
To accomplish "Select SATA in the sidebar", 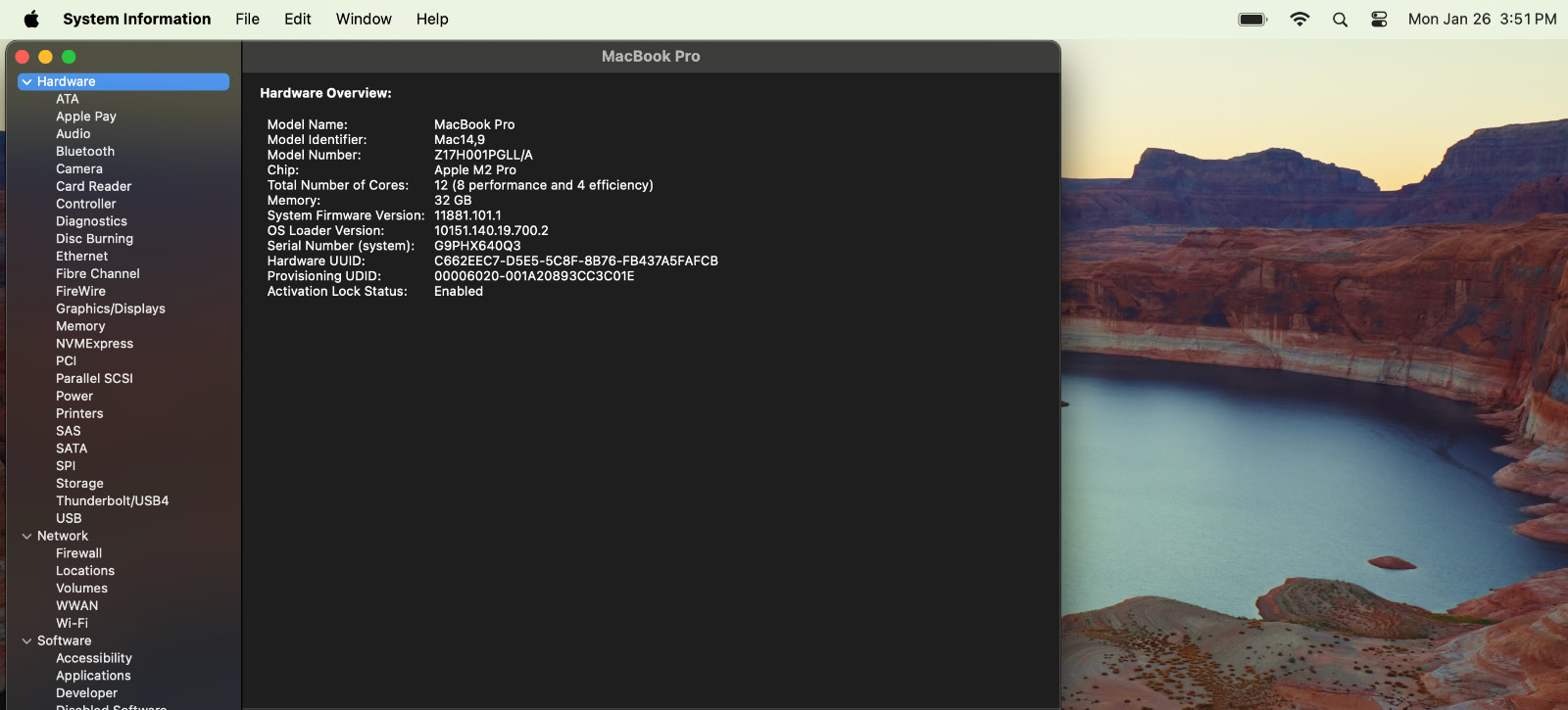I will [x=72, y=450].
